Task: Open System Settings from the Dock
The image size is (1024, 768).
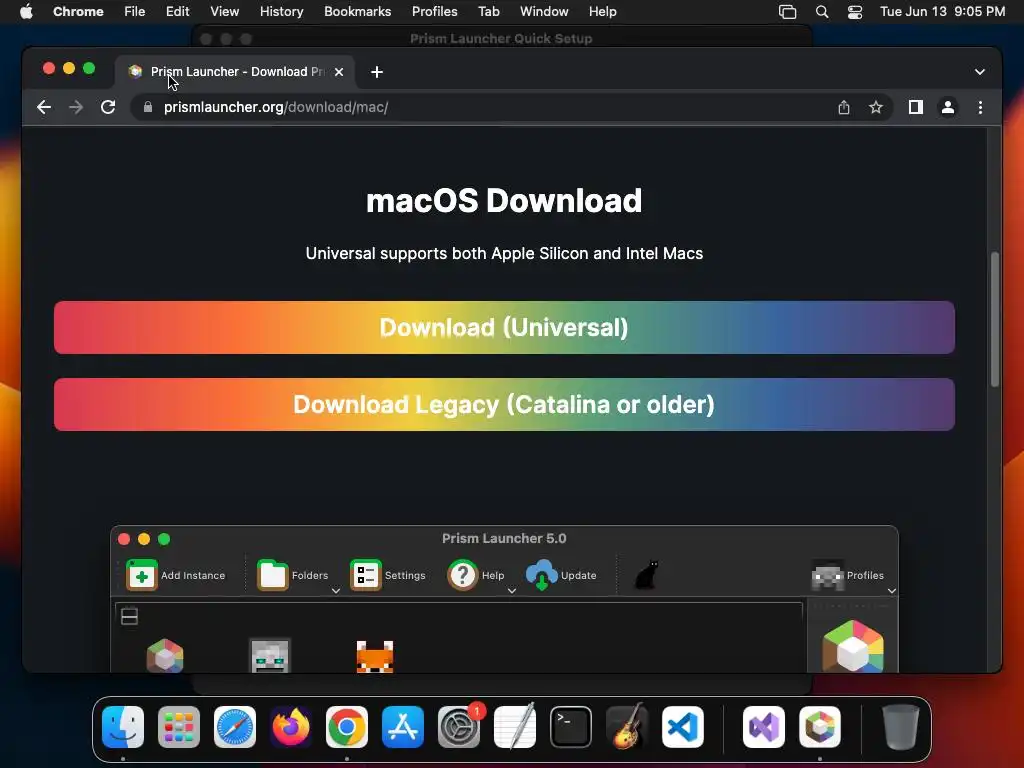Action: click(458, 727)
